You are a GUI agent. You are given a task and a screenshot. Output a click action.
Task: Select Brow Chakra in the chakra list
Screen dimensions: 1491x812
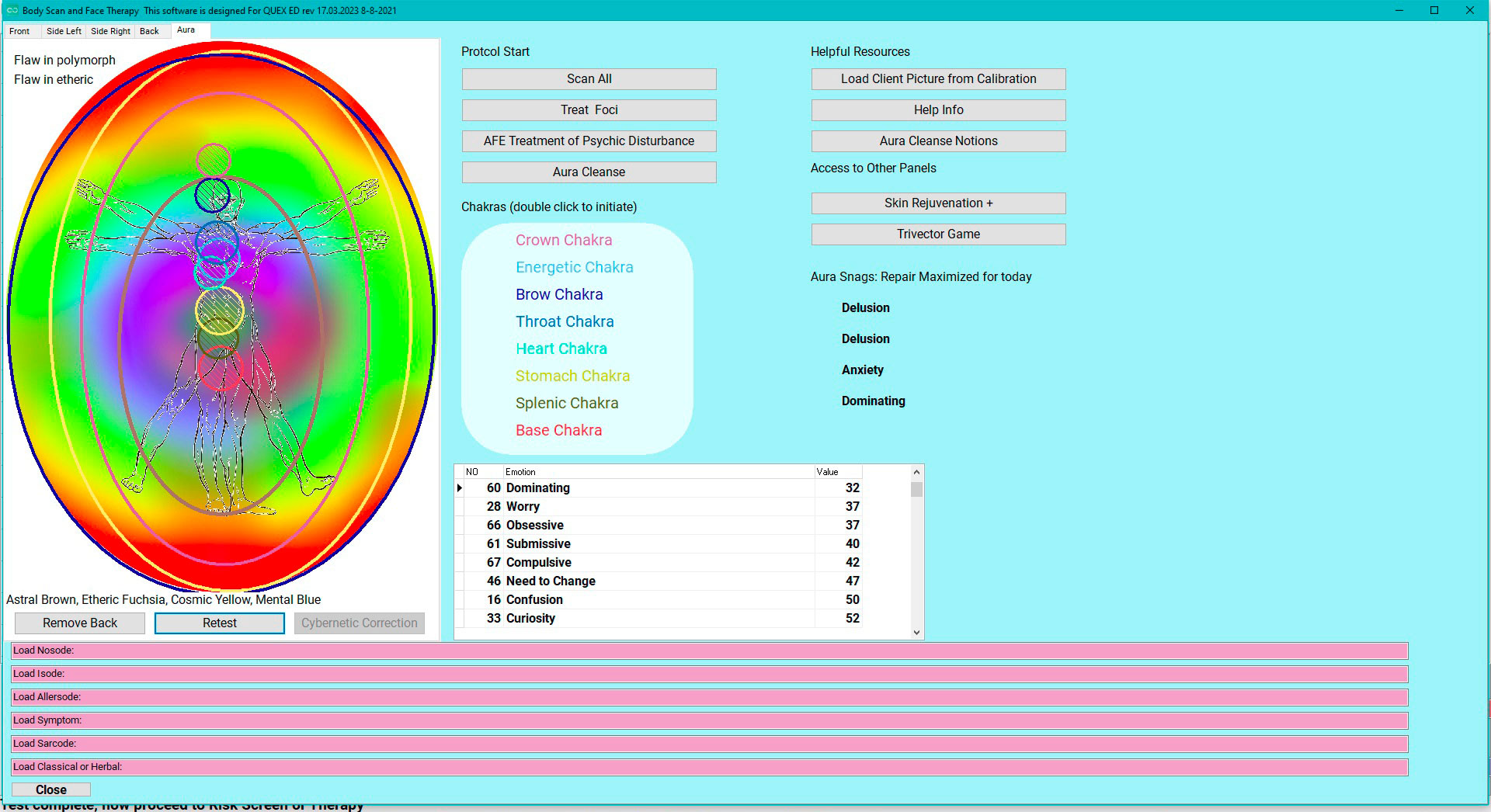click(x=559, y=295)
